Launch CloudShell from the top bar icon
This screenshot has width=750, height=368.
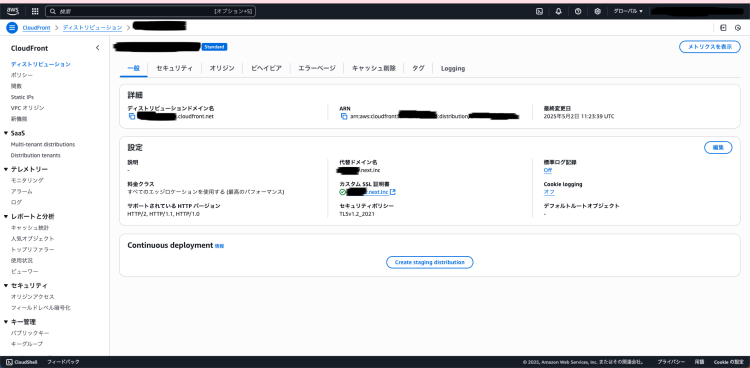click(539, 11)
